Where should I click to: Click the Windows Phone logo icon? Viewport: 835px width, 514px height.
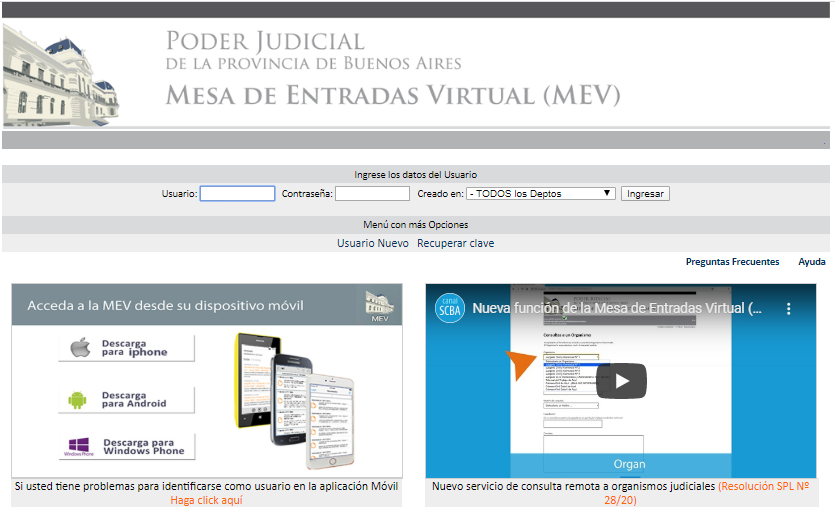pos(78,447)
